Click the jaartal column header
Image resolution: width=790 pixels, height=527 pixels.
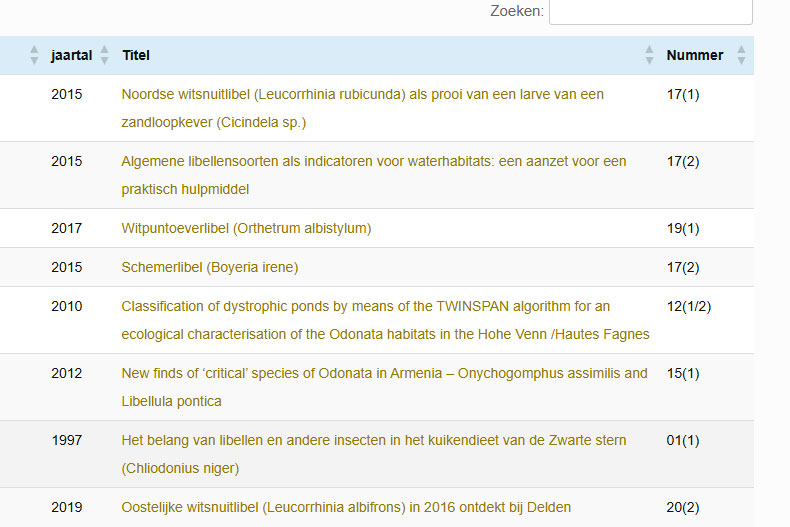click(x=71, y=56)
